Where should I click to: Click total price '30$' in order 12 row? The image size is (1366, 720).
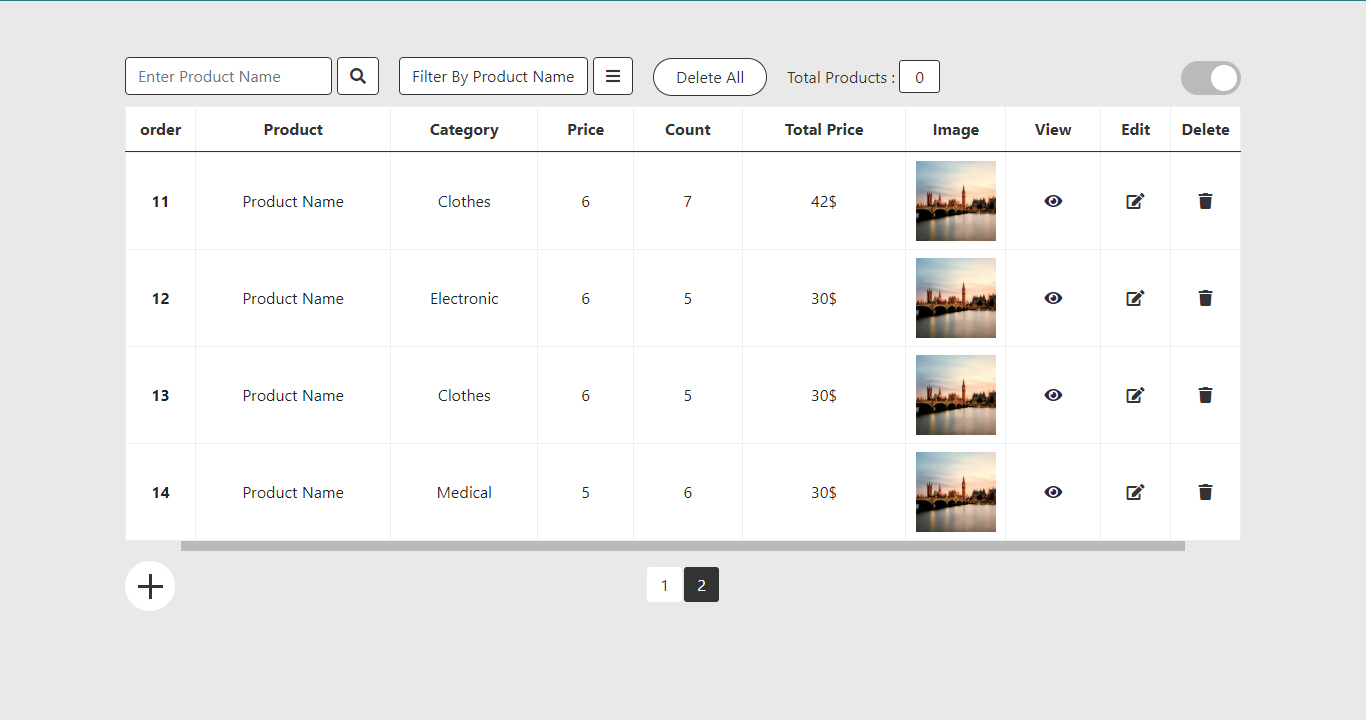824,298
